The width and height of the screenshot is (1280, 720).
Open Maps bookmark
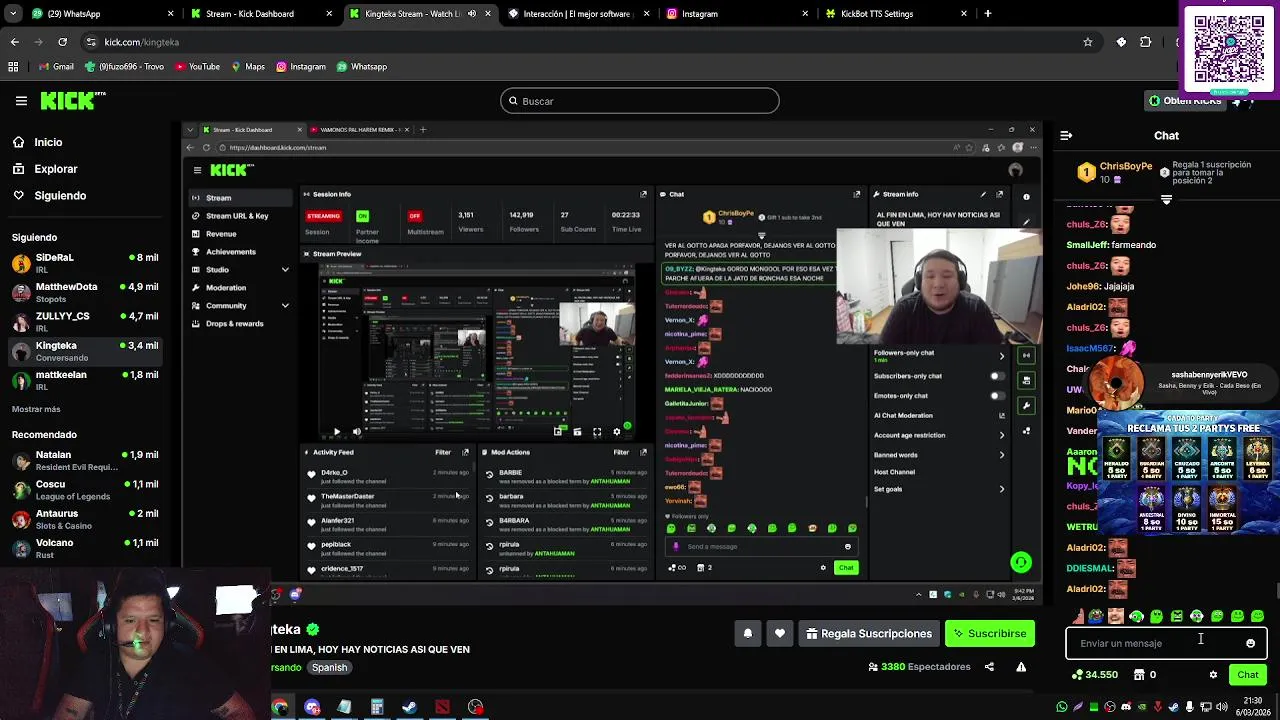tap(248, 67)
